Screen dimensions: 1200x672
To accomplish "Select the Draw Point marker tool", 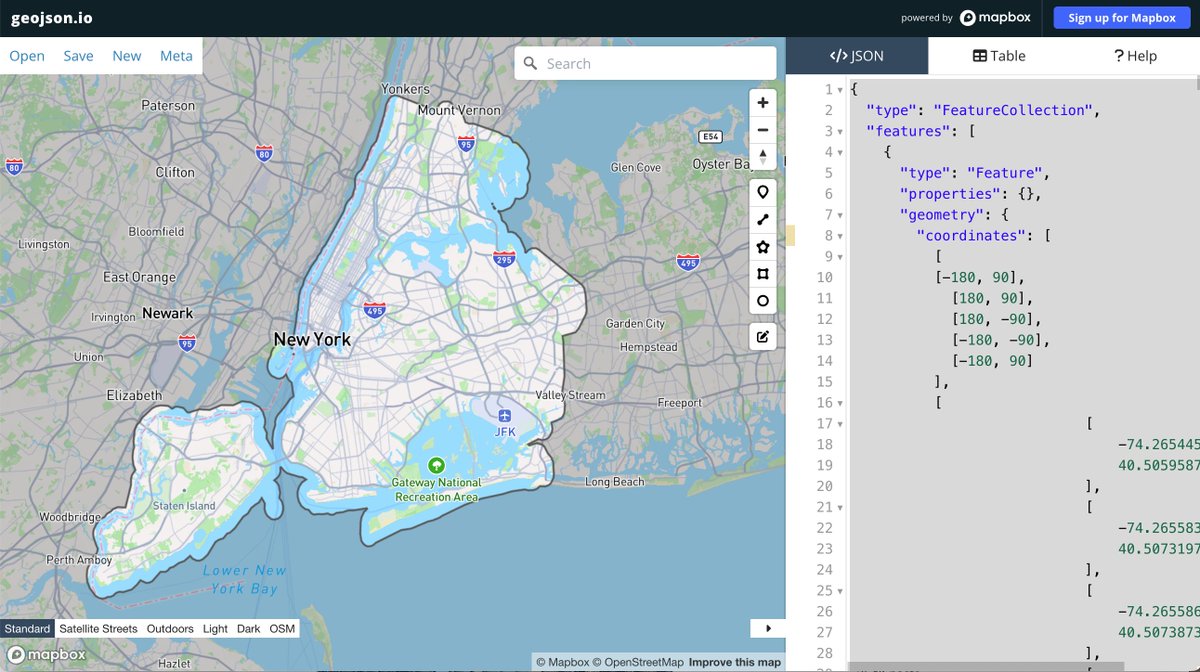I will 763,192.
